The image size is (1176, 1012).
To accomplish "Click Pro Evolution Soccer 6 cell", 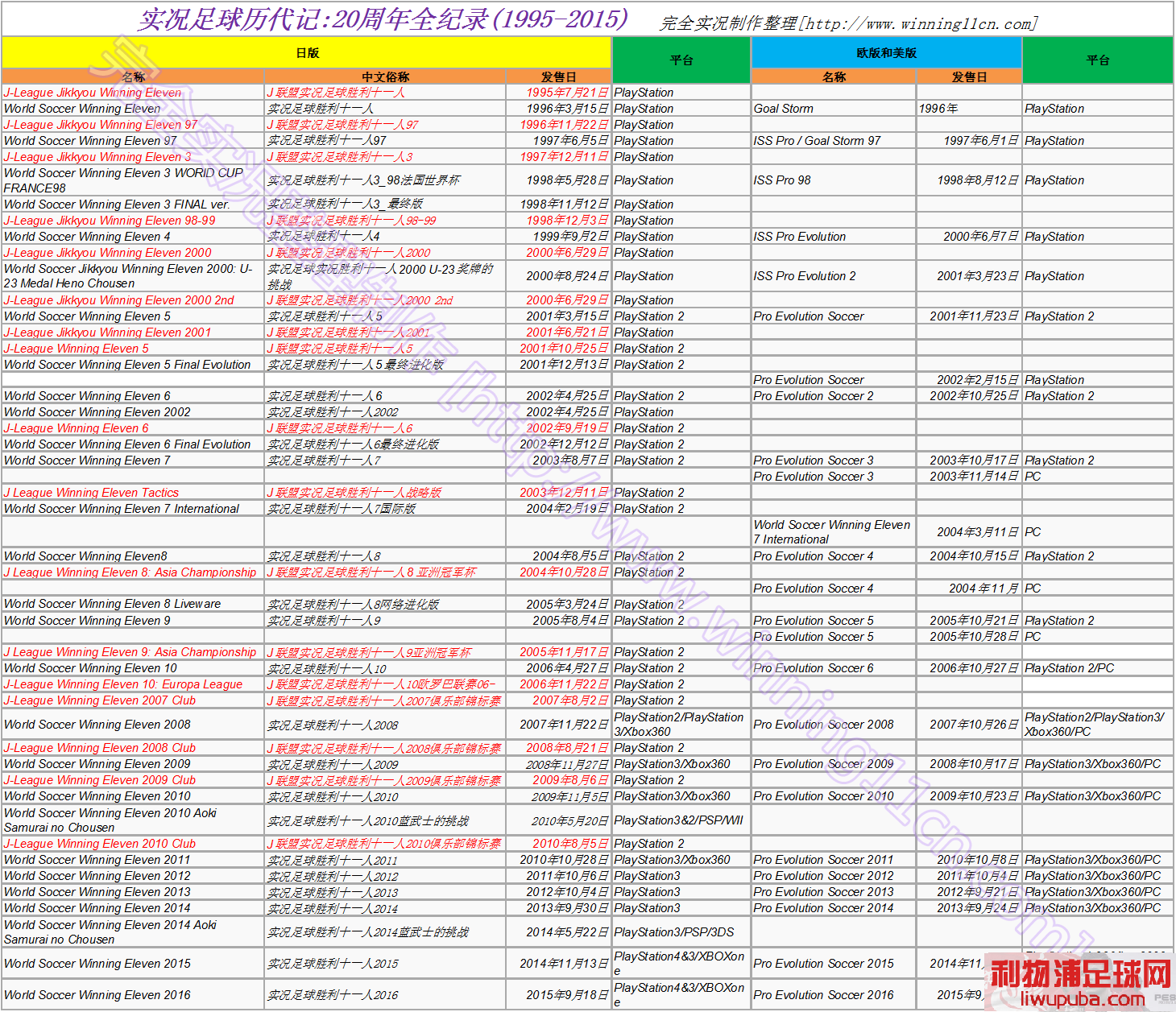I will point(833,668).
